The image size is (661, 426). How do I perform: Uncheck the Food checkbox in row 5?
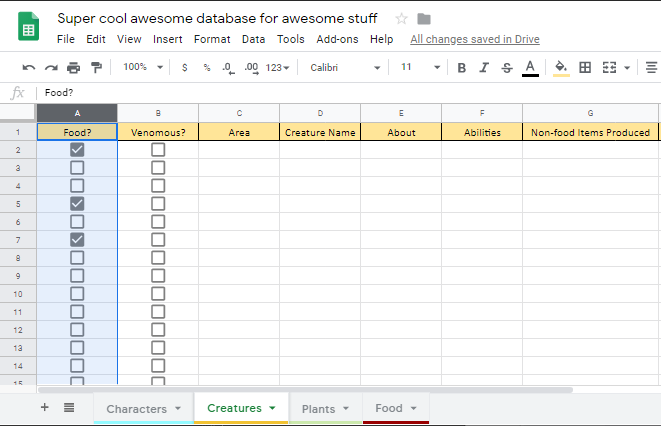(77, 204)
